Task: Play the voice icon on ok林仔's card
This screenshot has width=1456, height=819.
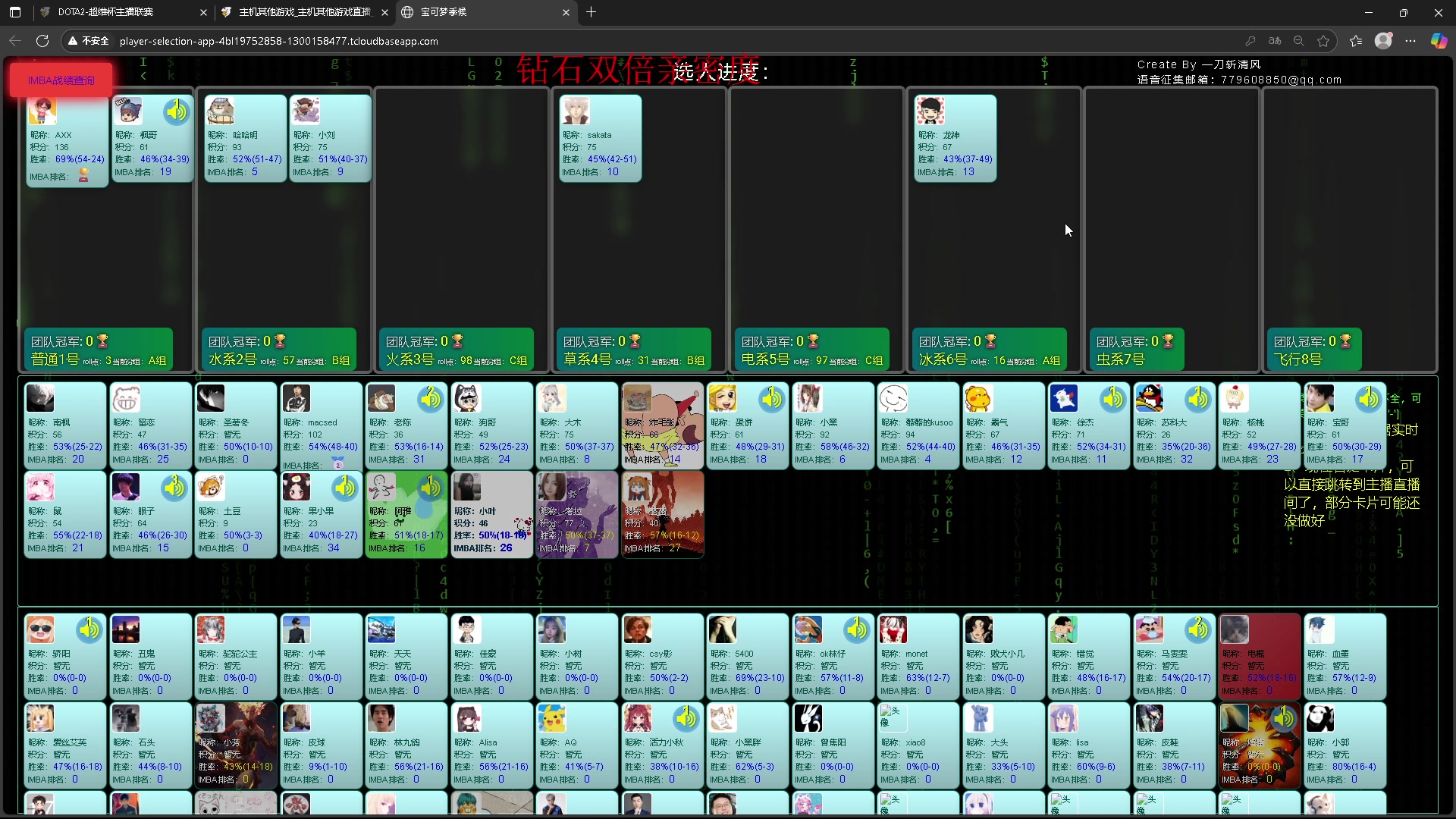Action: [857, 629]
